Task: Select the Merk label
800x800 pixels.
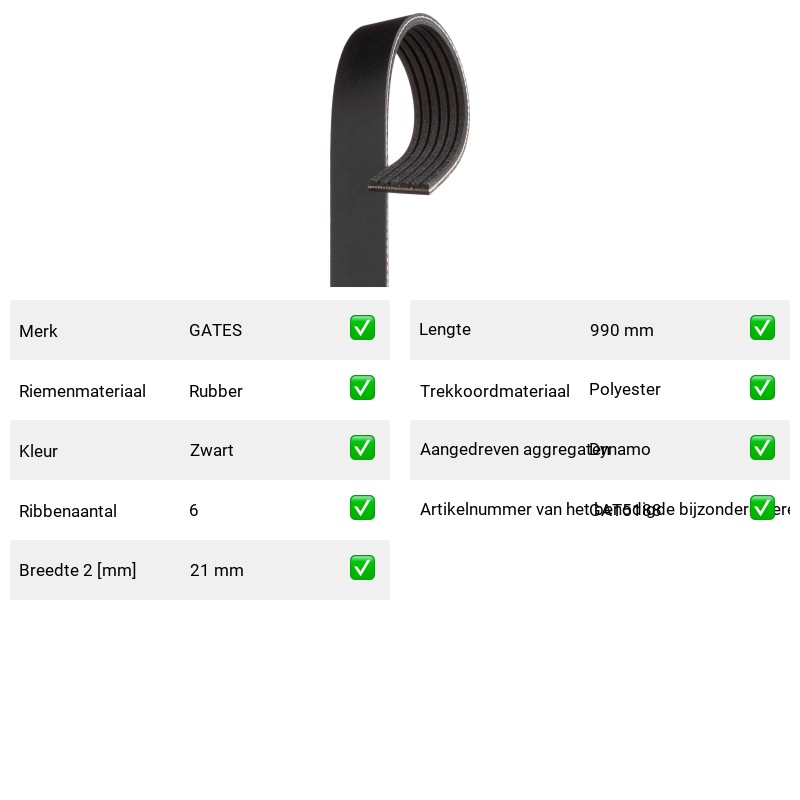Action: click(x=38, y=331)
